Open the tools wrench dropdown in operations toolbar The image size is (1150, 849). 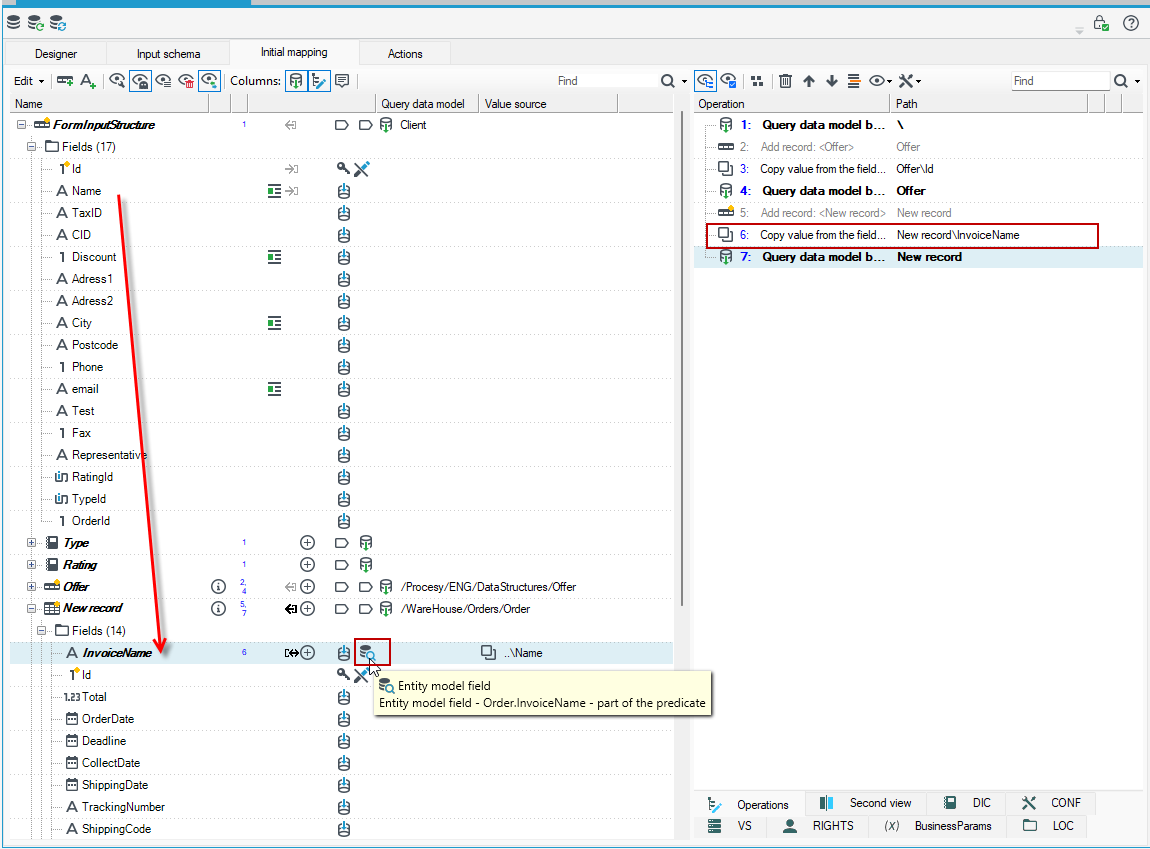(x=909, y=81)
